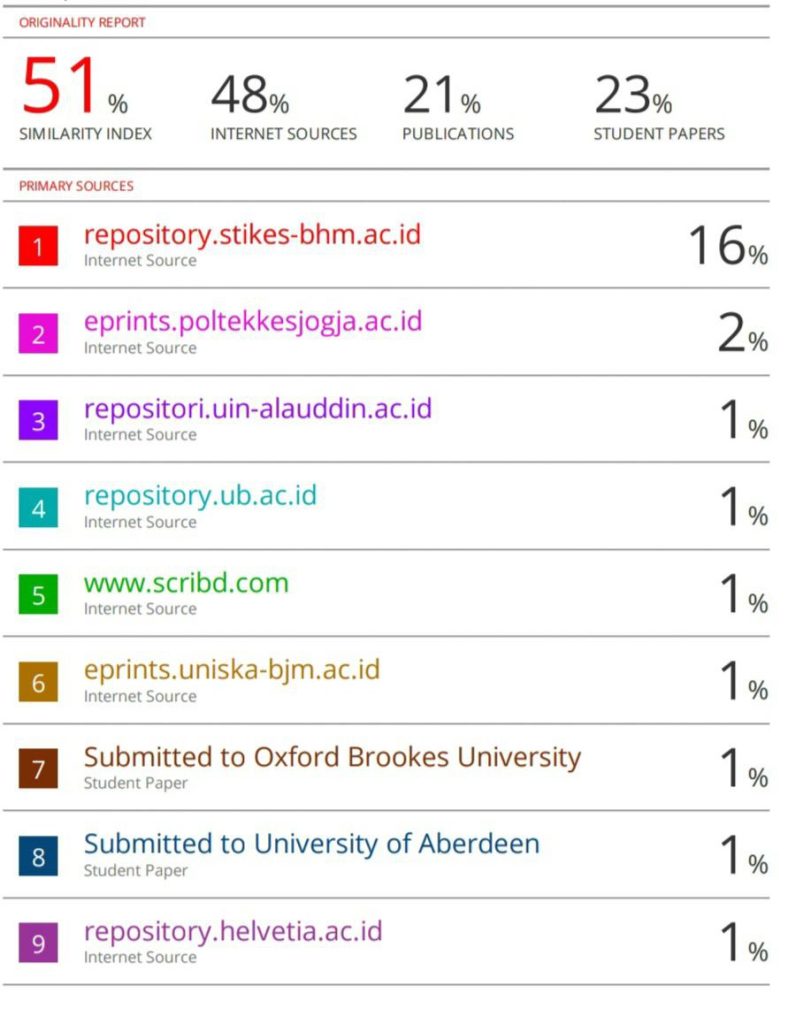Click the tan source number 6 badge
The image size is (803, 1024).
point(38,682)
